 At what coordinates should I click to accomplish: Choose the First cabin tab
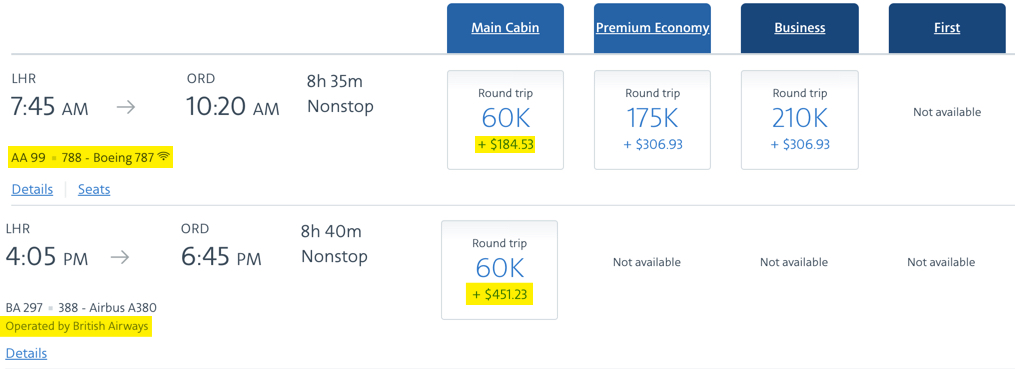click(x=947, y=28)
